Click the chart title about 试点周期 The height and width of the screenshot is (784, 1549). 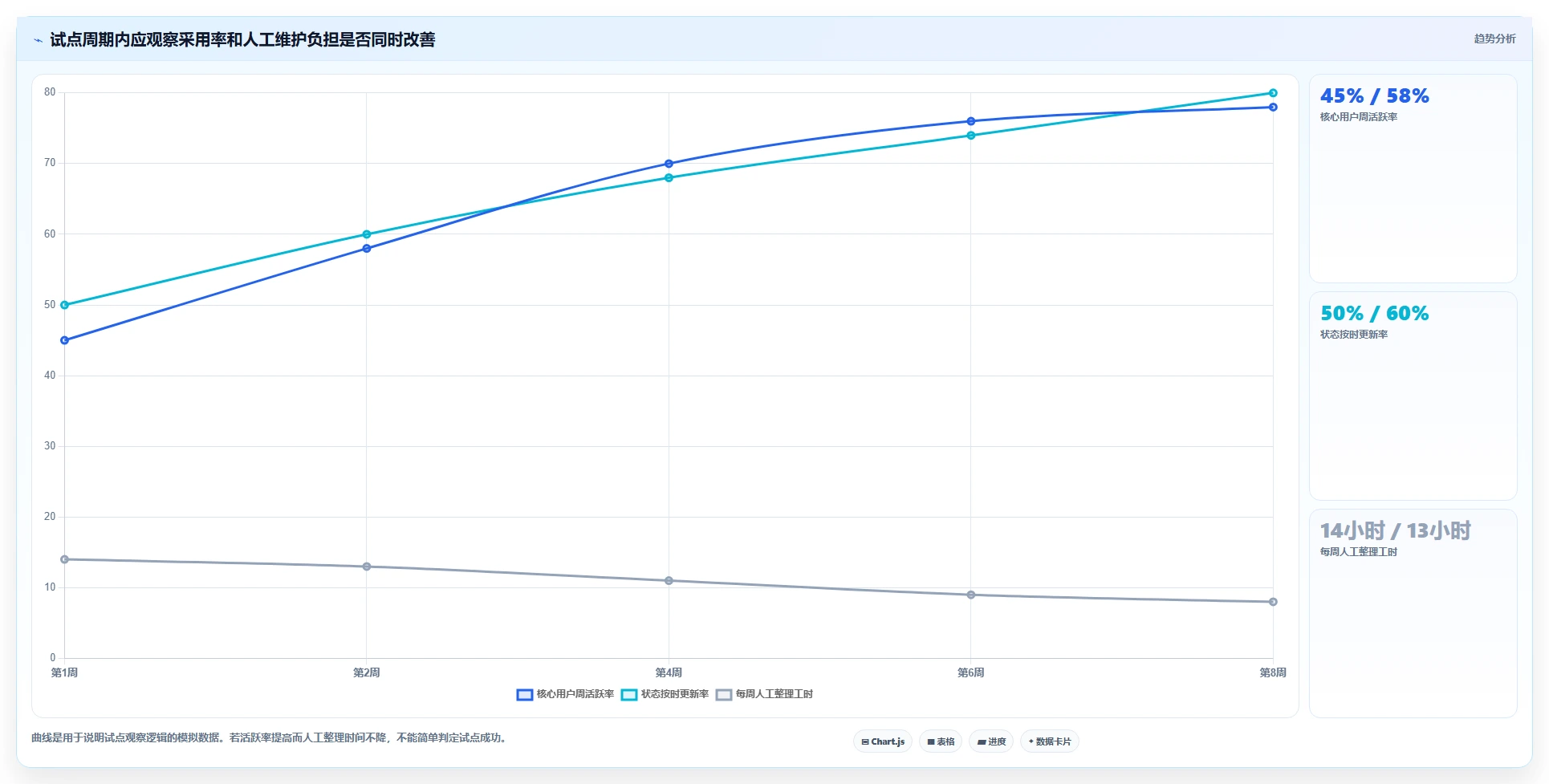242,40
